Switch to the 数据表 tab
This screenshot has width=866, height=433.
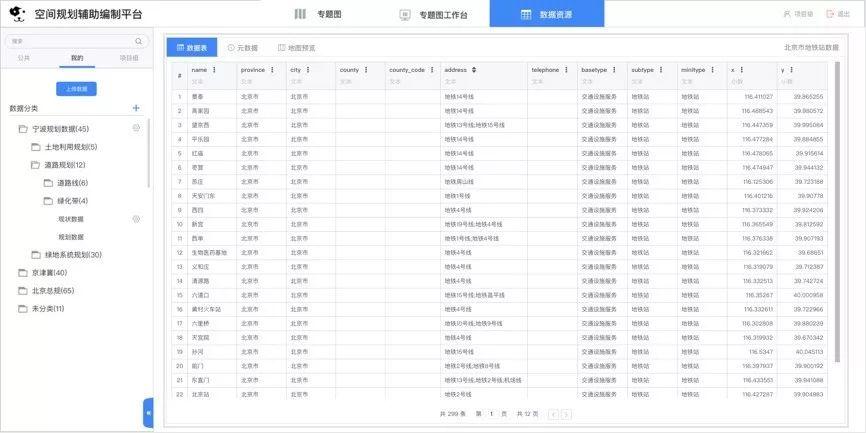[192, 48]
